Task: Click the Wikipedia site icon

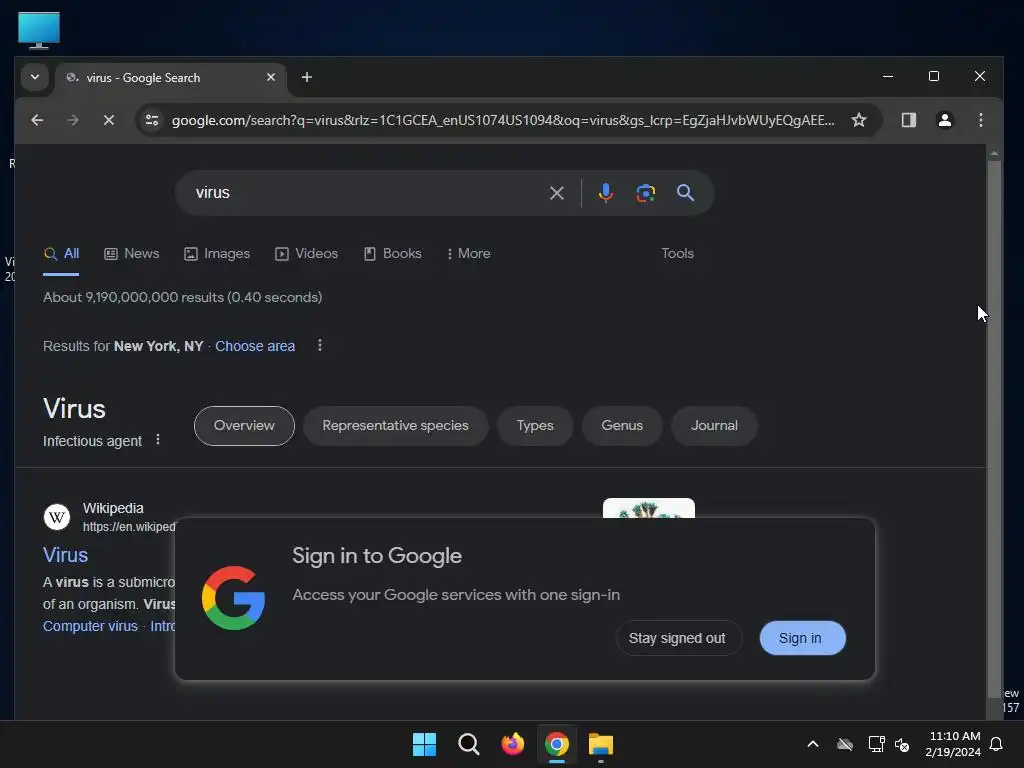Action: pos(57,517)
